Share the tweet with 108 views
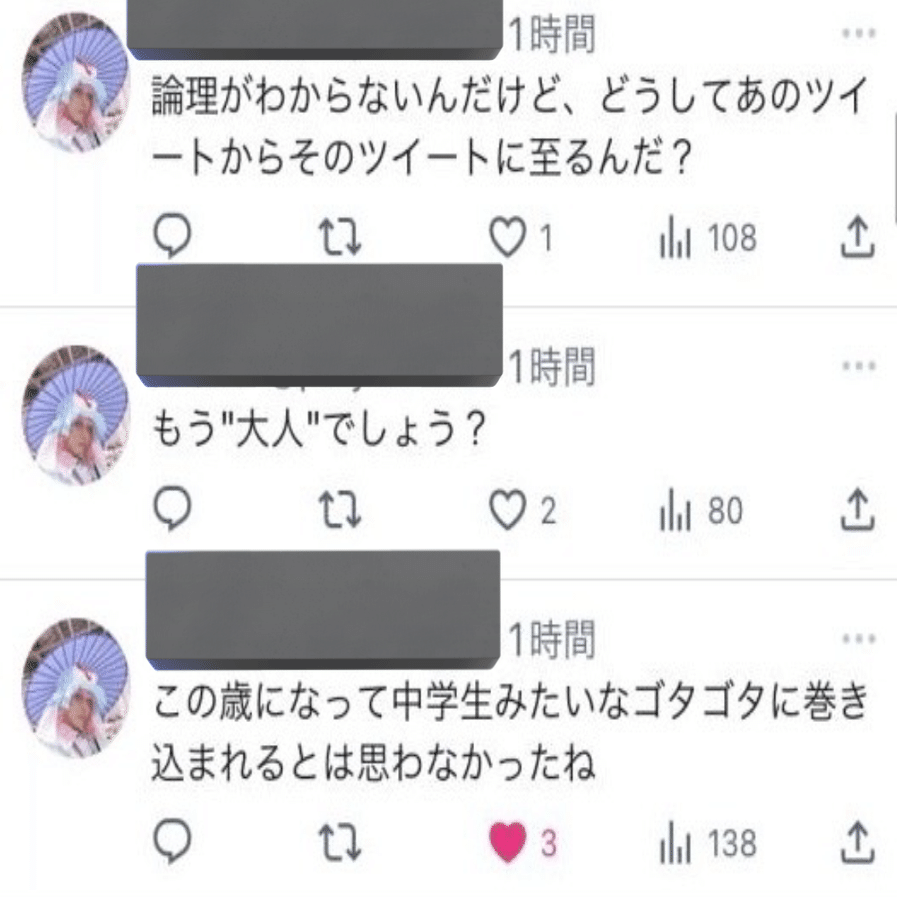The image size is (897, 897). 857,238
